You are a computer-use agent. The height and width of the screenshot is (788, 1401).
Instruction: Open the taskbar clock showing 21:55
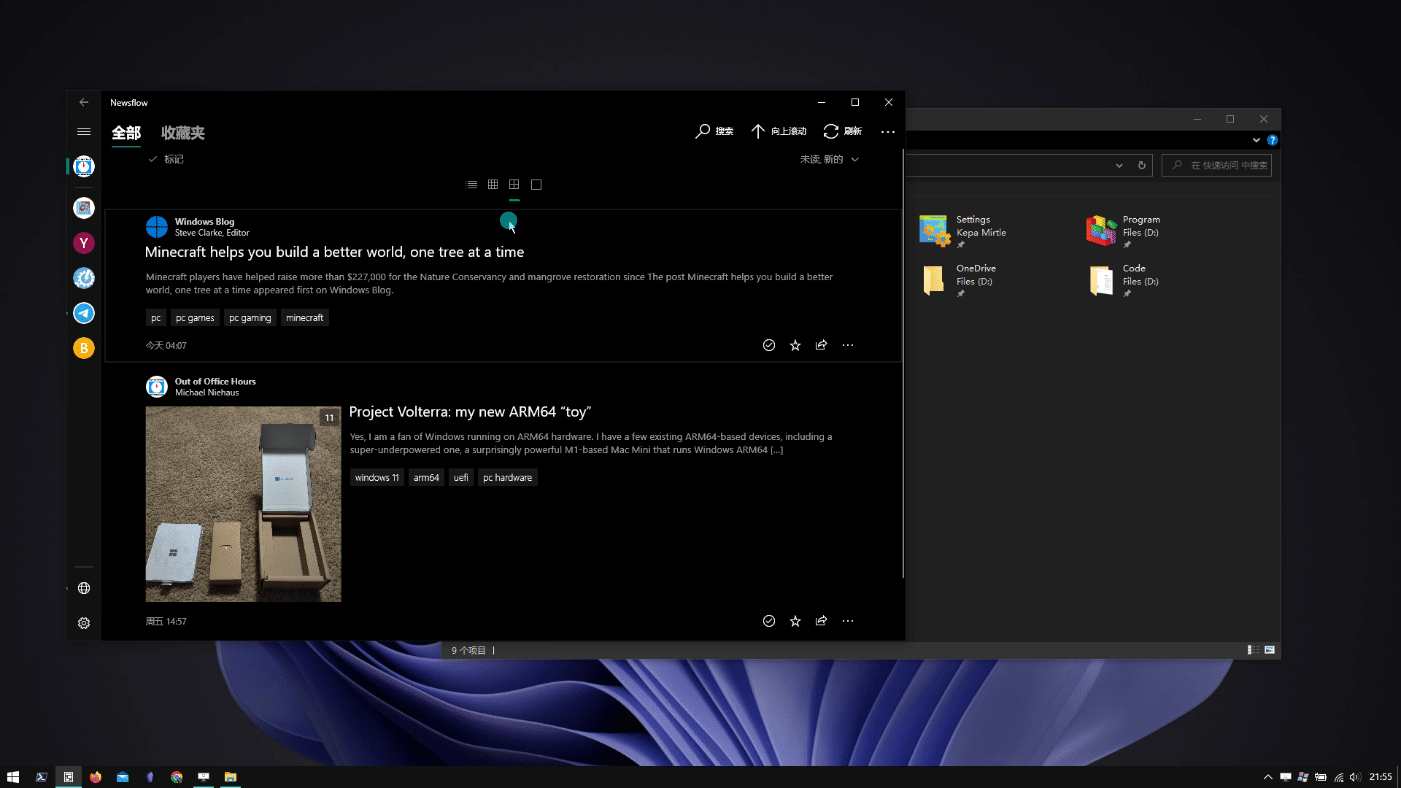pos(1380,777)
